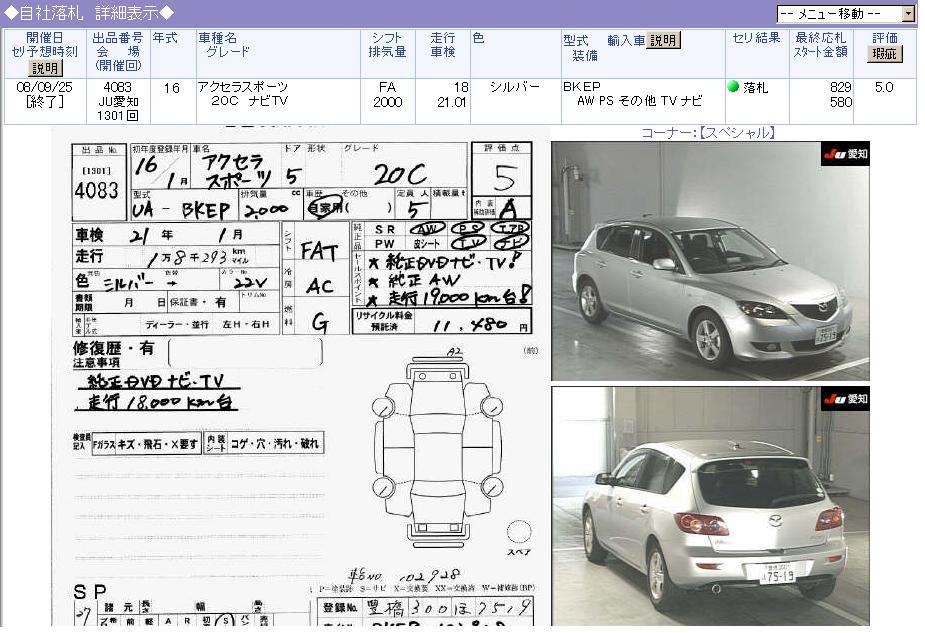Viewport: 925px width, 633px height.
Task: Open the rear view car photo
Action: [x=710, y=506]
